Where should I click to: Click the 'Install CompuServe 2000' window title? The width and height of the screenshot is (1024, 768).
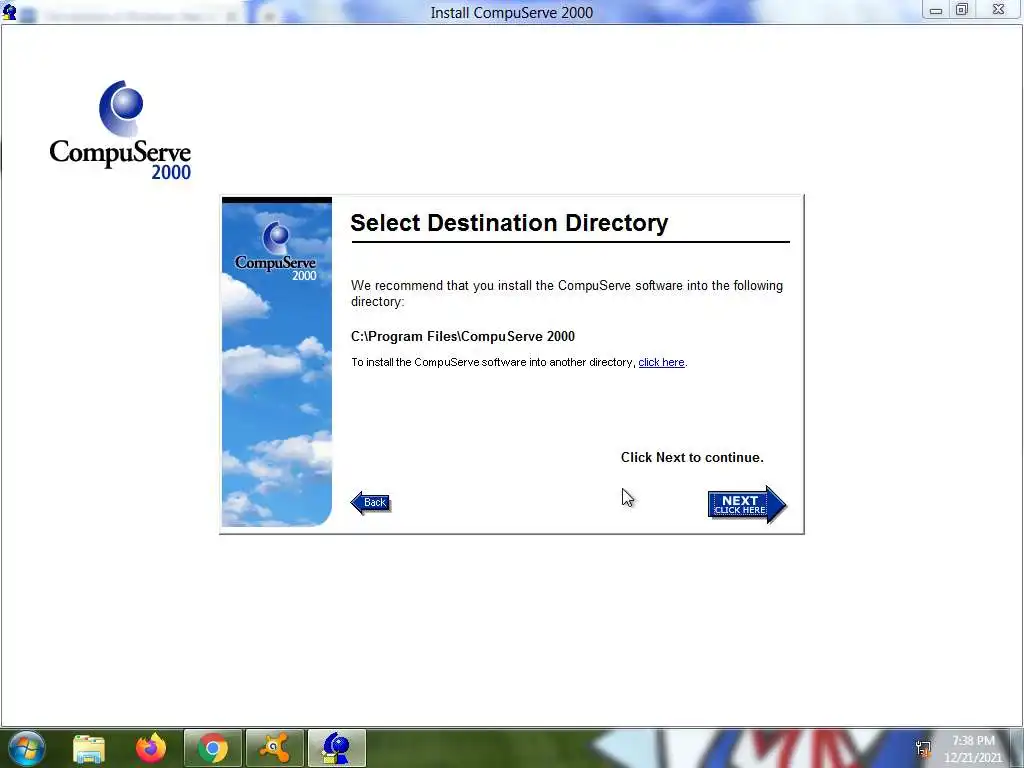point(512,12)
